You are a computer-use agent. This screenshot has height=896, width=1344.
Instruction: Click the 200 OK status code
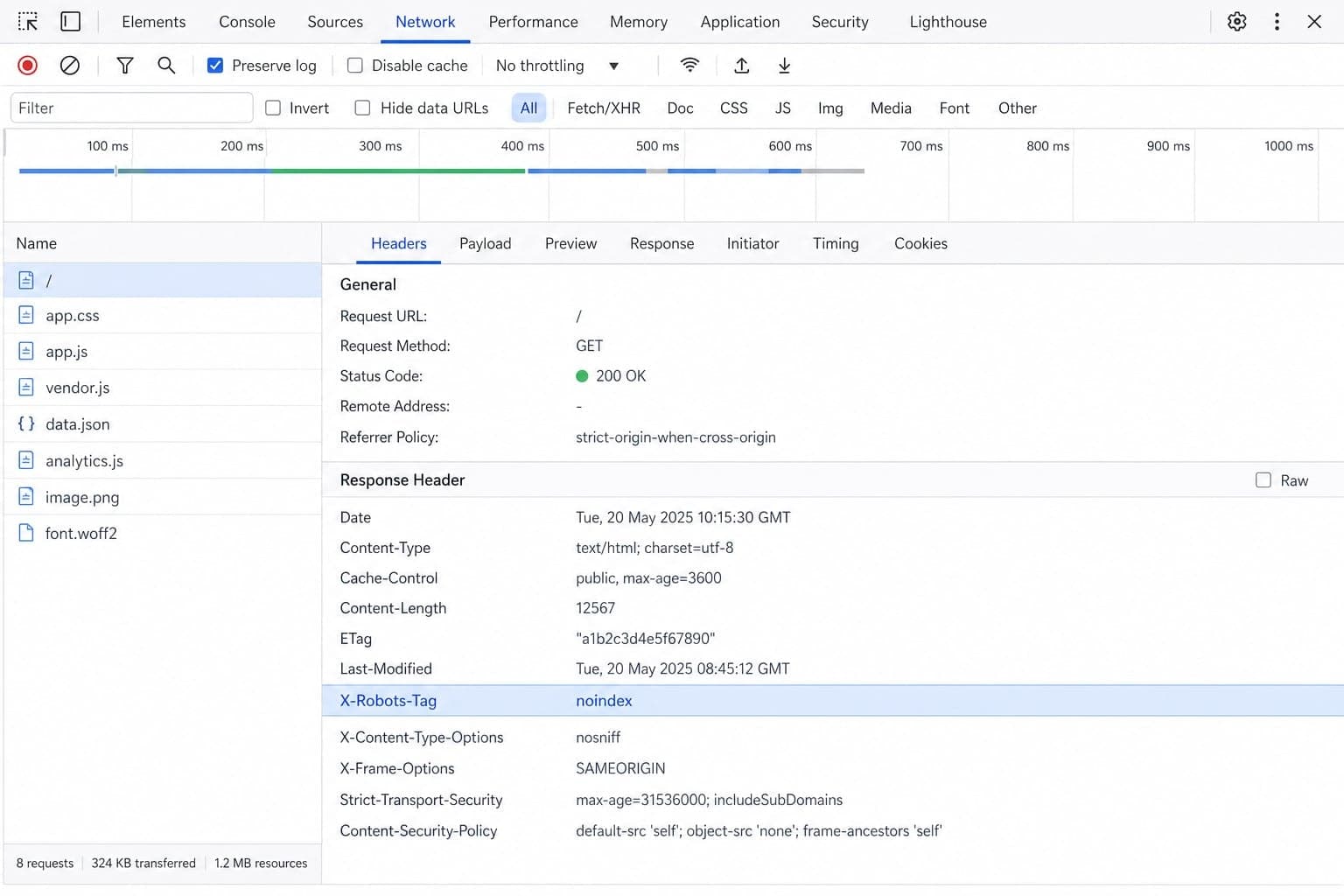[621, 376]
